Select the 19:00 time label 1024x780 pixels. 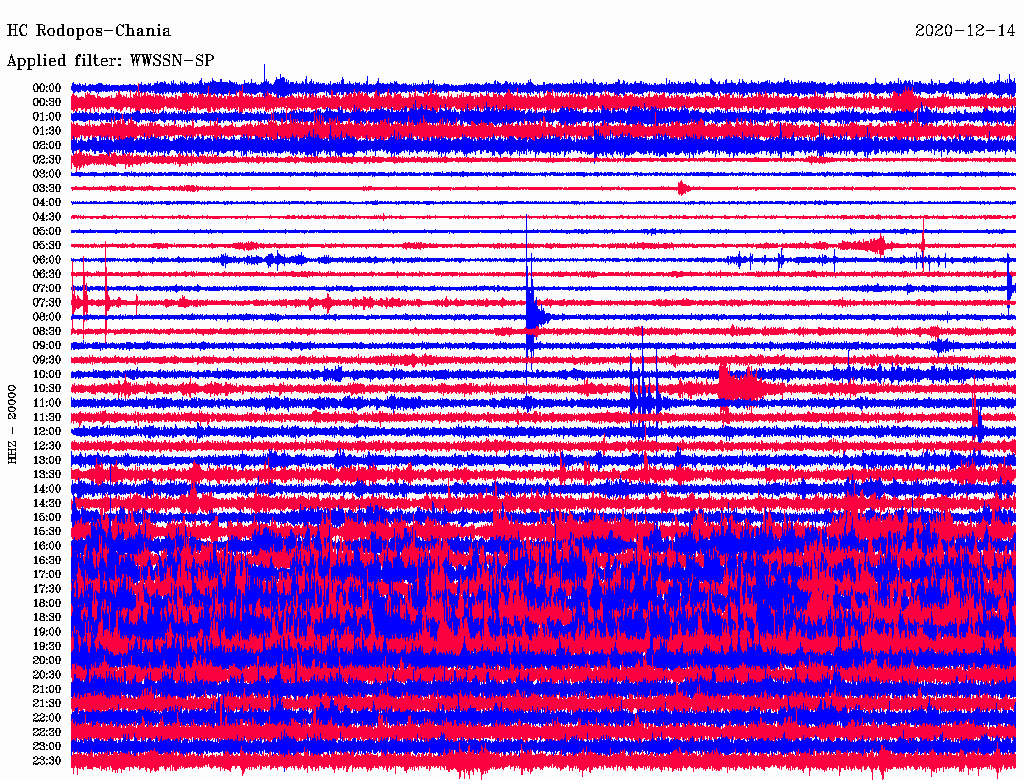(x=47, y=632)
